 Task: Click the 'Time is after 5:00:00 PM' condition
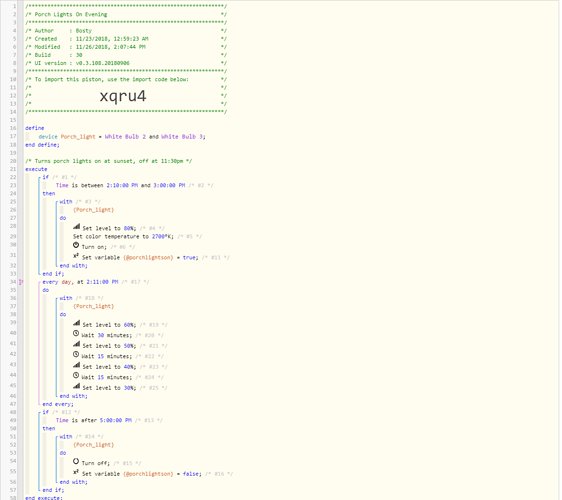click(x=94, y=420)
